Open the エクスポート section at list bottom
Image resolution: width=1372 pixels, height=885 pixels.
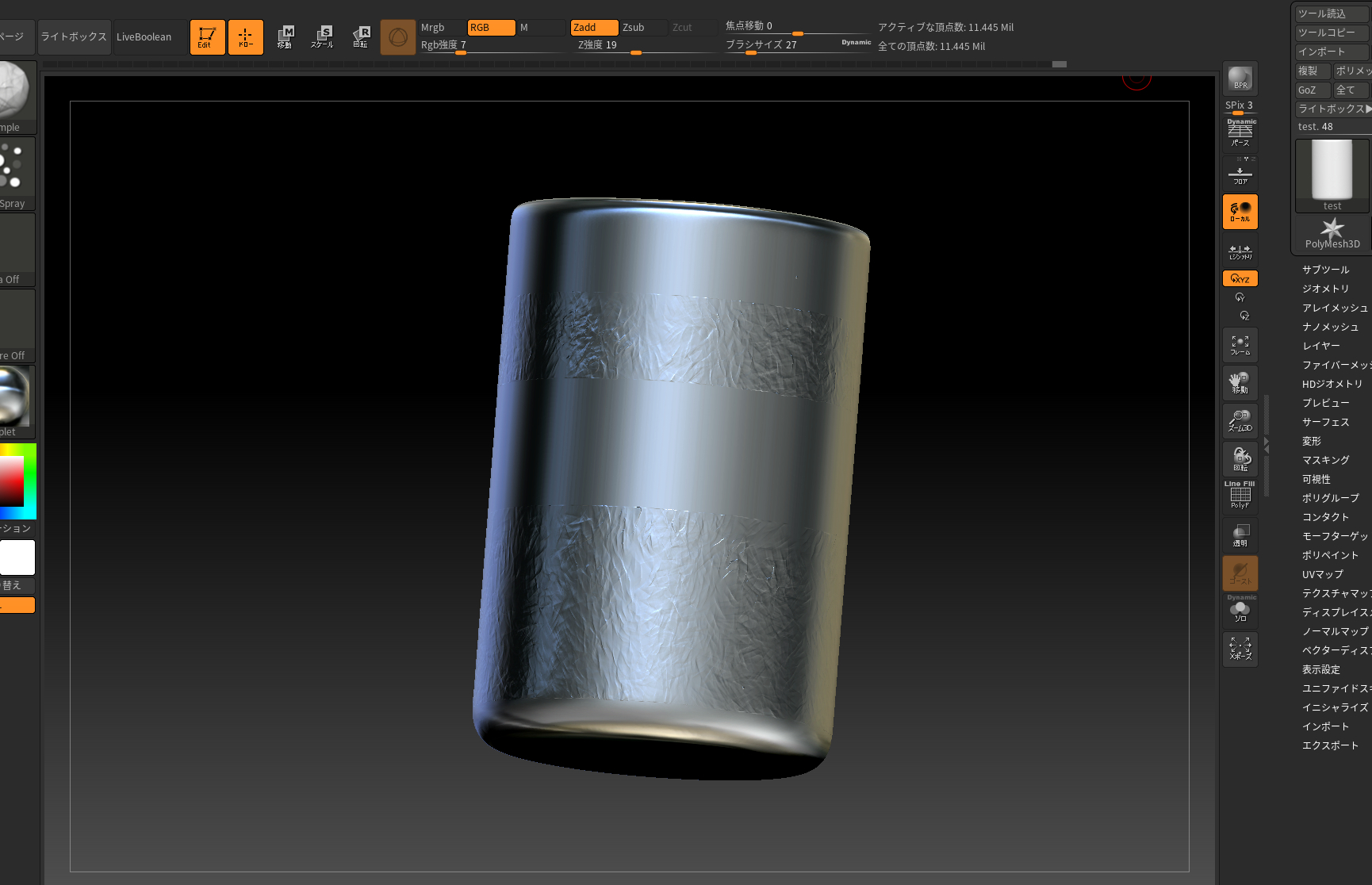point(1330,745)
